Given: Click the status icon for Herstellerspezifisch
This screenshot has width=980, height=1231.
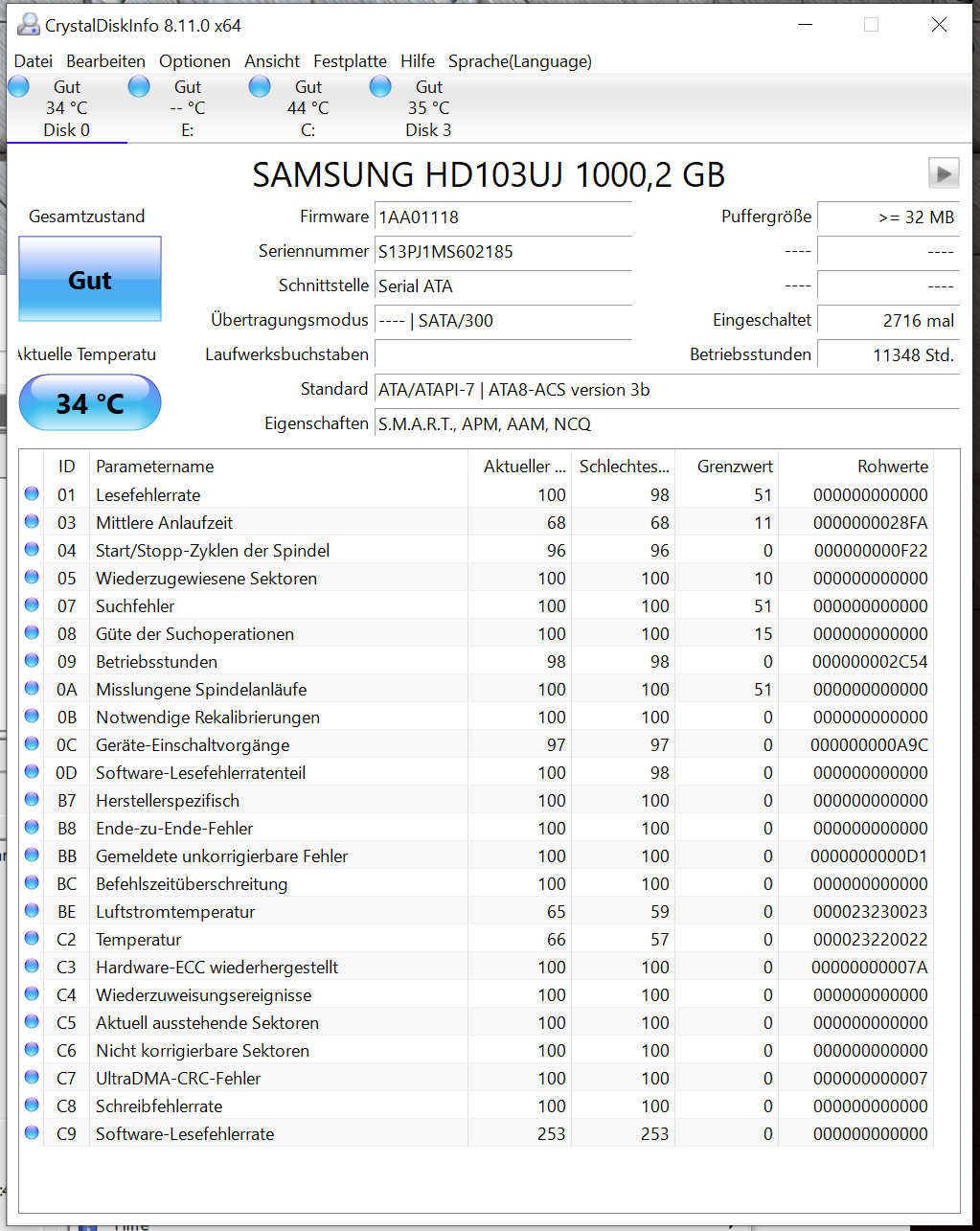Looking at the screenshot, I should [x=32, y=800].
